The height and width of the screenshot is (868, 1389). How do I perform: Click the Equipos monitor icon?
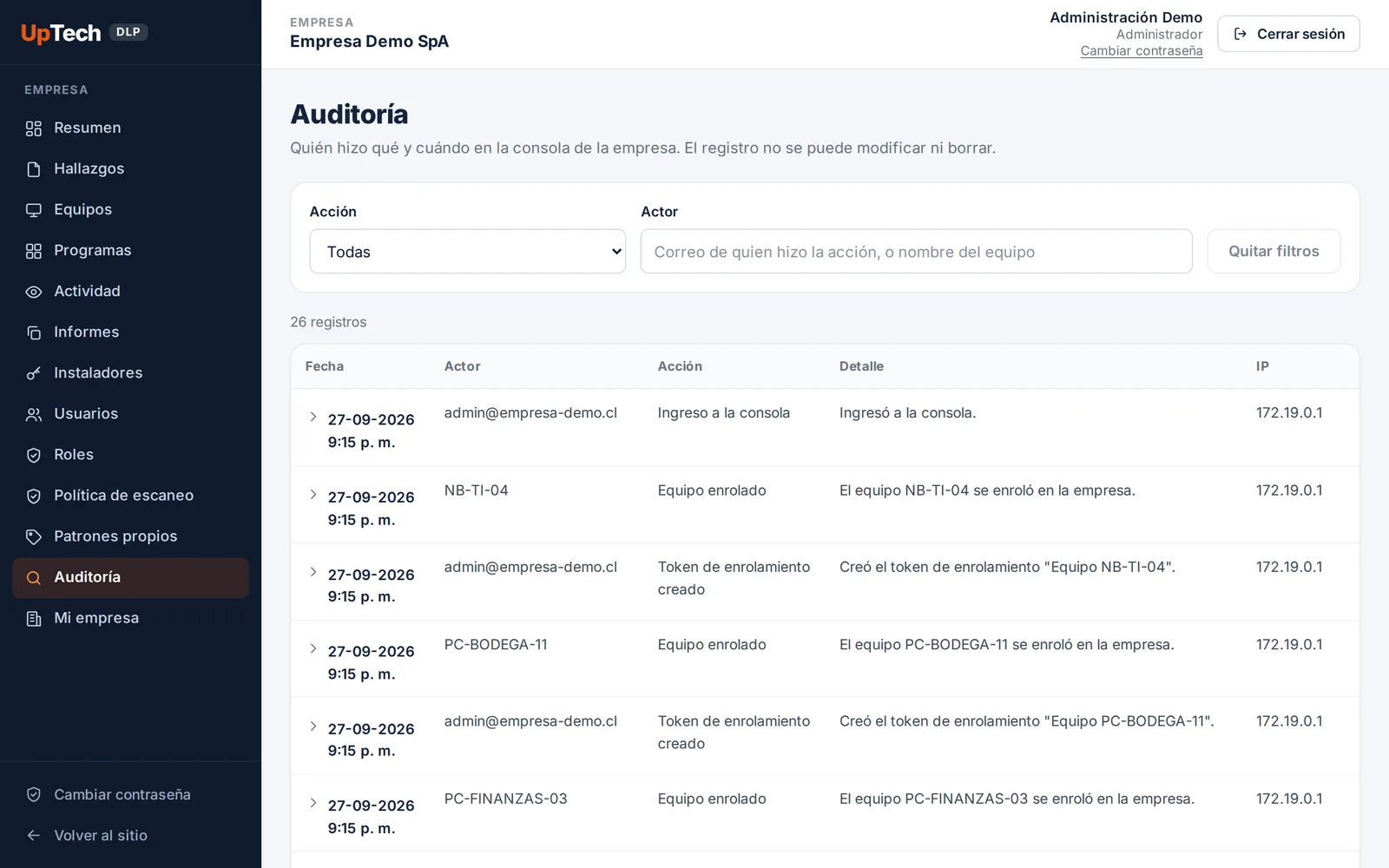pos(34,210)
